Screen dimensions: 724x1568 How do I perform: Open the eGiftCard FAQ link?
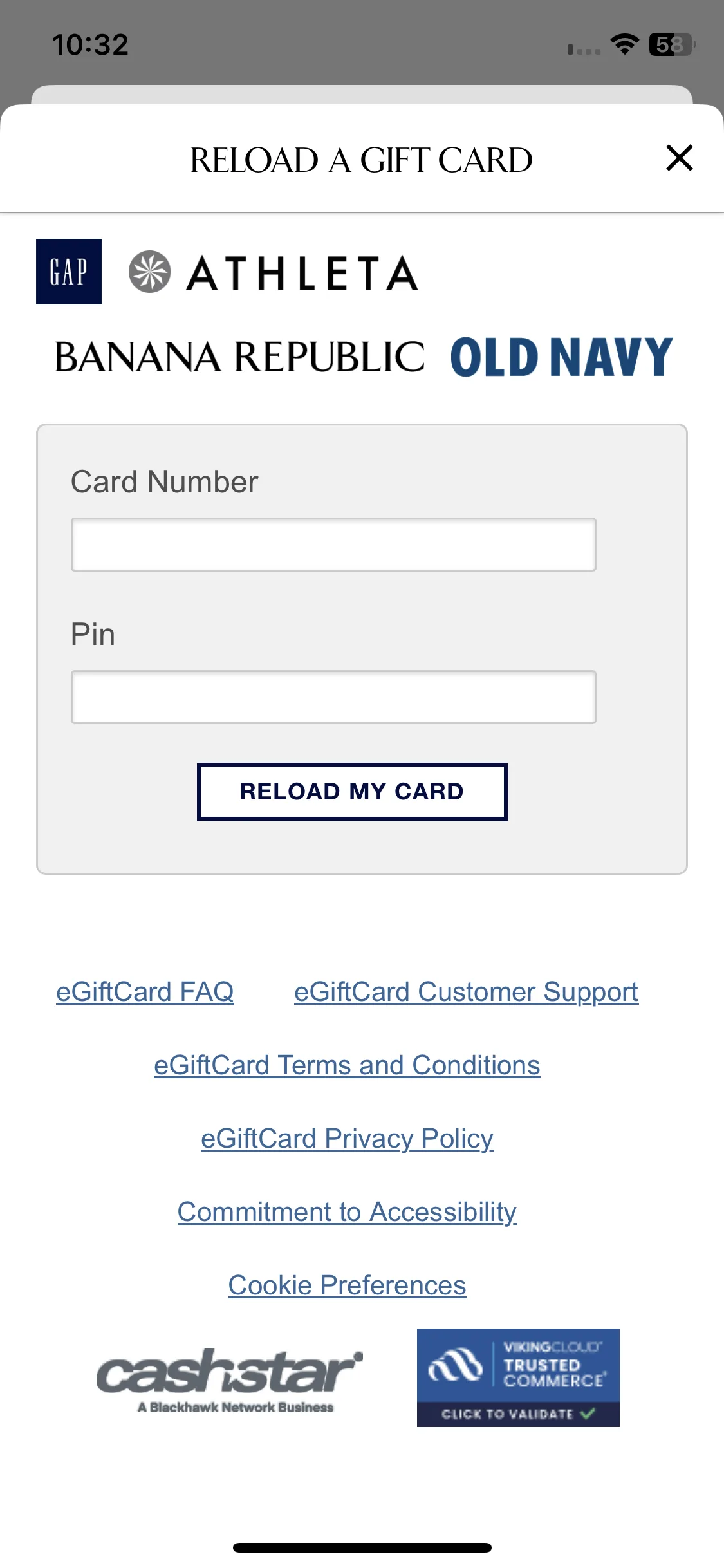point(145,992)
